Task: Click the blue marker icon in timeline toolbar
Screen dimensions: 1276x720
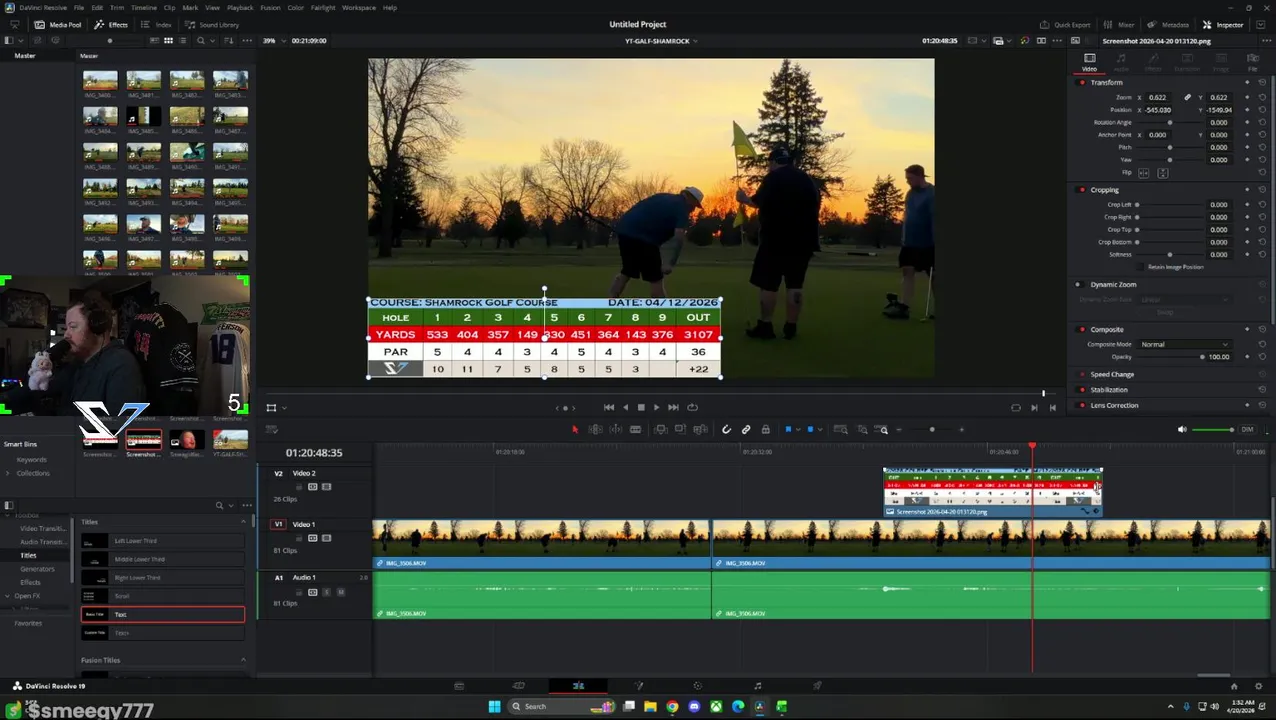Action: [x=810, y=430]
